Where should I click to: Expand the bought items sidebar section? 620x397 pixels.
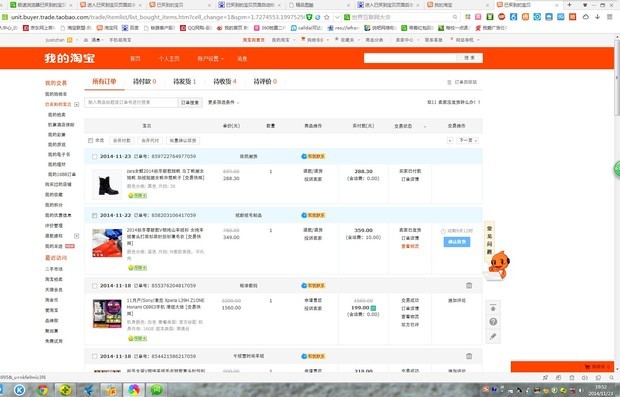pos(77,104)
